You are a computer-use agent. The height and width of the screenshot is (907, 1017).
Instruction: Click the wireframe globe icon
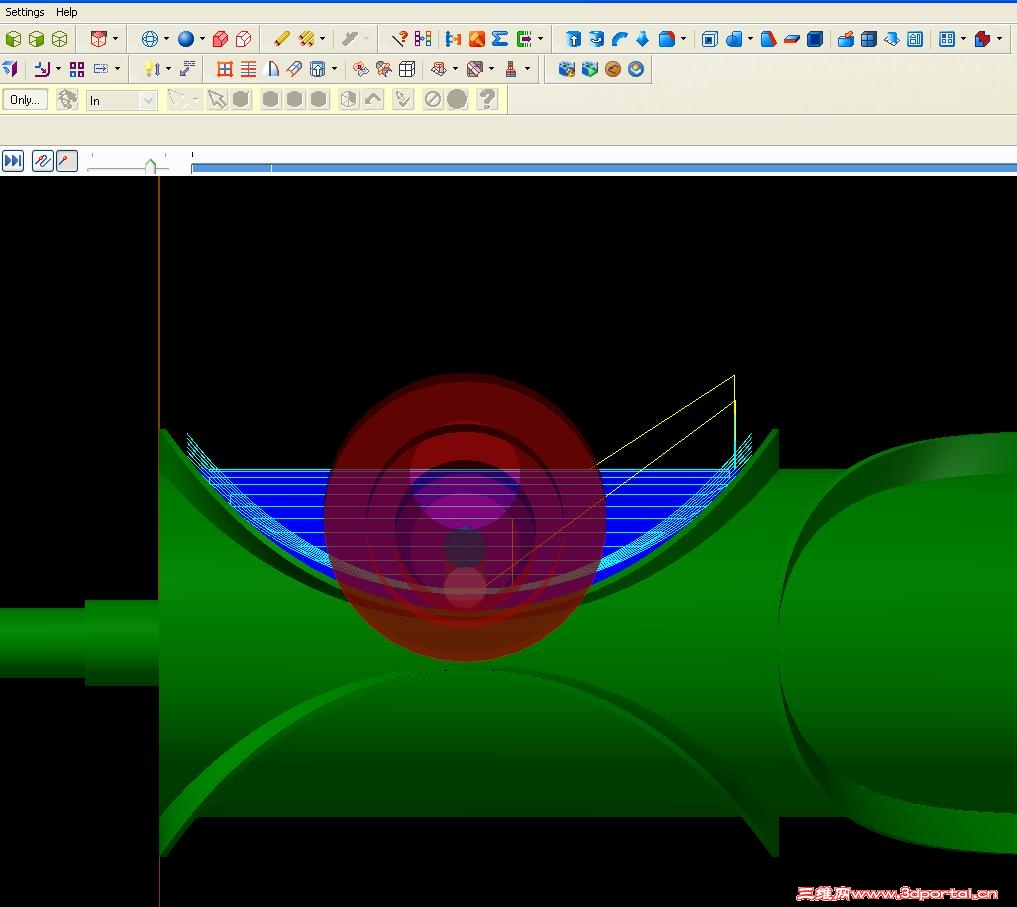point(150,39)
